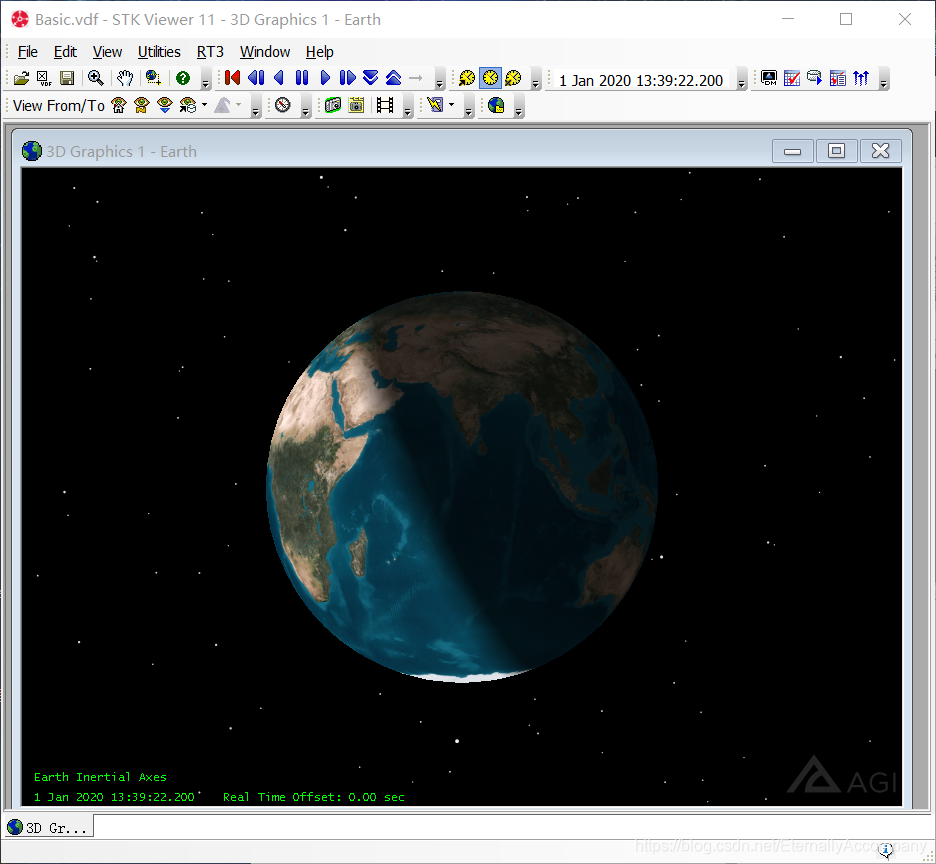Click the current animation time field
The width and height of the screenshot is (936, 864).
coord(641,81)
